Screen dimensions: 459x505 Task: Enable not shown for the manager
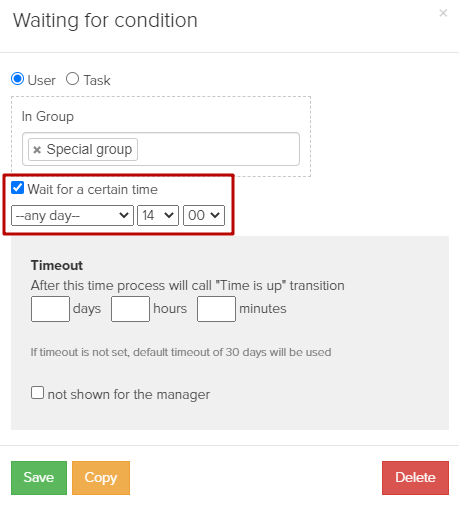(x=37, y=393)
